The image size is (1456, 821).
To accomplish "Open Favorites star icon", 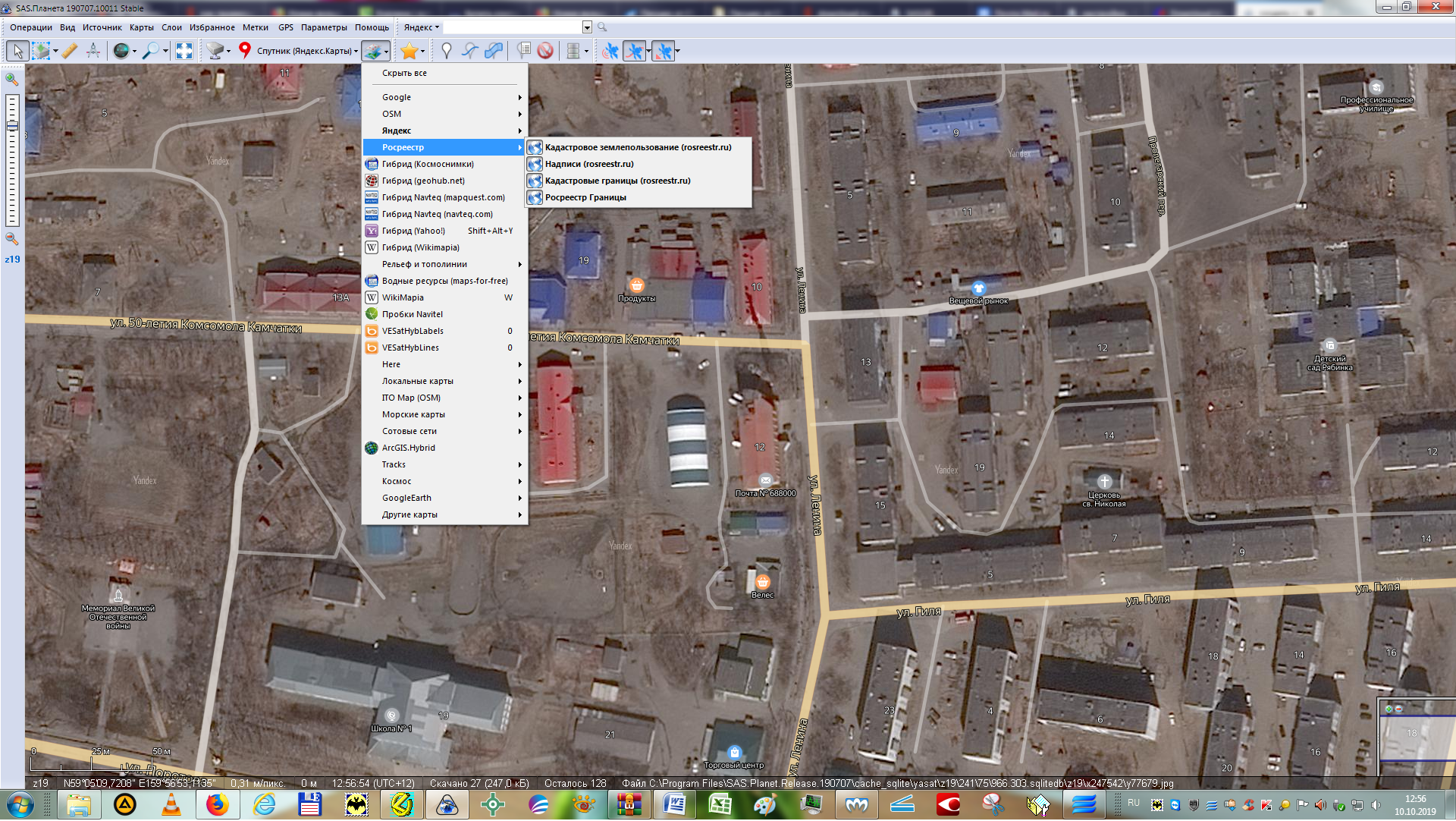I will point(409,51).
